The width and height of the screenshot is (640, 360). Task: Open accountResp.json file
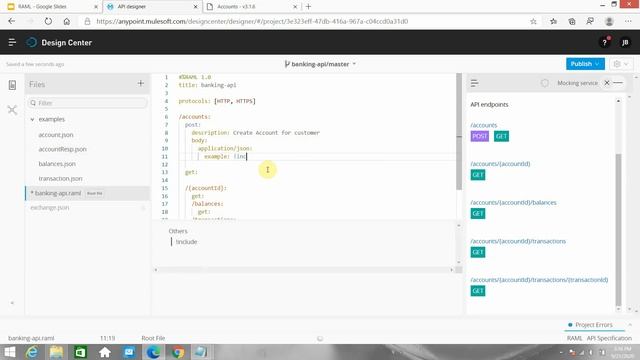(62, 149)
